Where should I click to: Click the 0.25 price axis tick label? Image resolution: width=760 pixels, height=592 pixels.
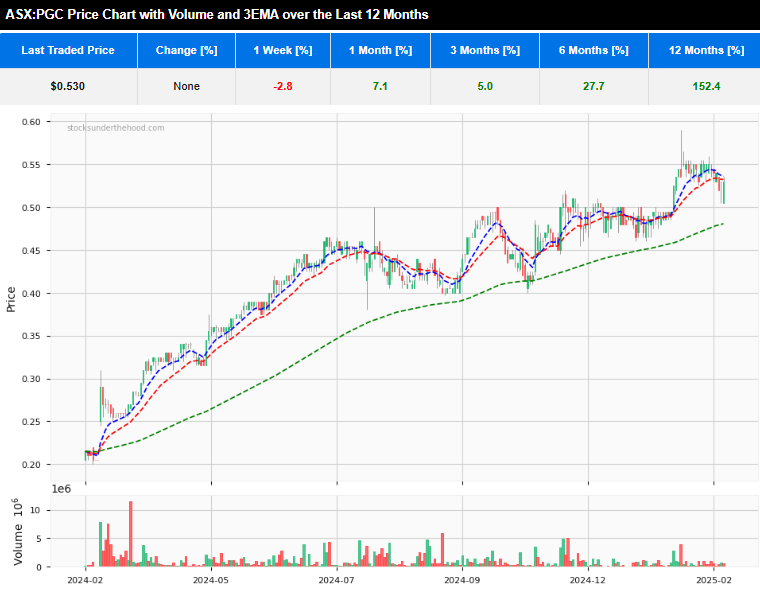tap(31, 422)
